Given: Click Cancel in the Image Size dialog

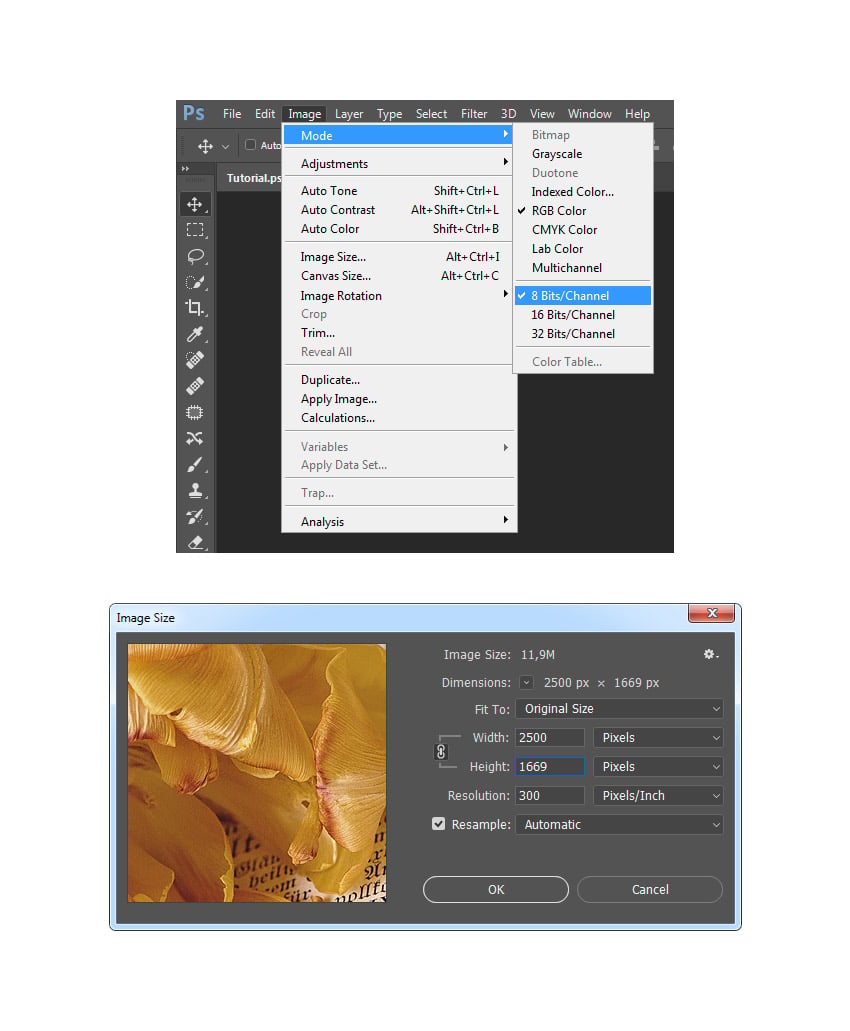Looking at the screenshot, I should coord(650,889).
